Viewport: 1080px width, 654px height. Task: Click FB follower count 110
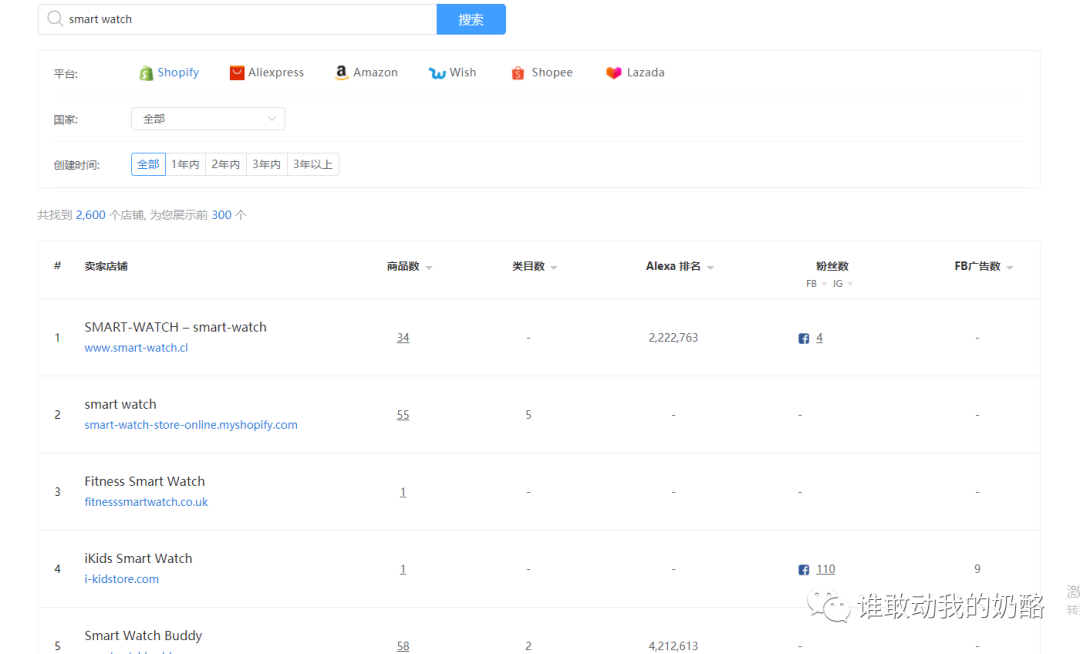tap(826, 569)
